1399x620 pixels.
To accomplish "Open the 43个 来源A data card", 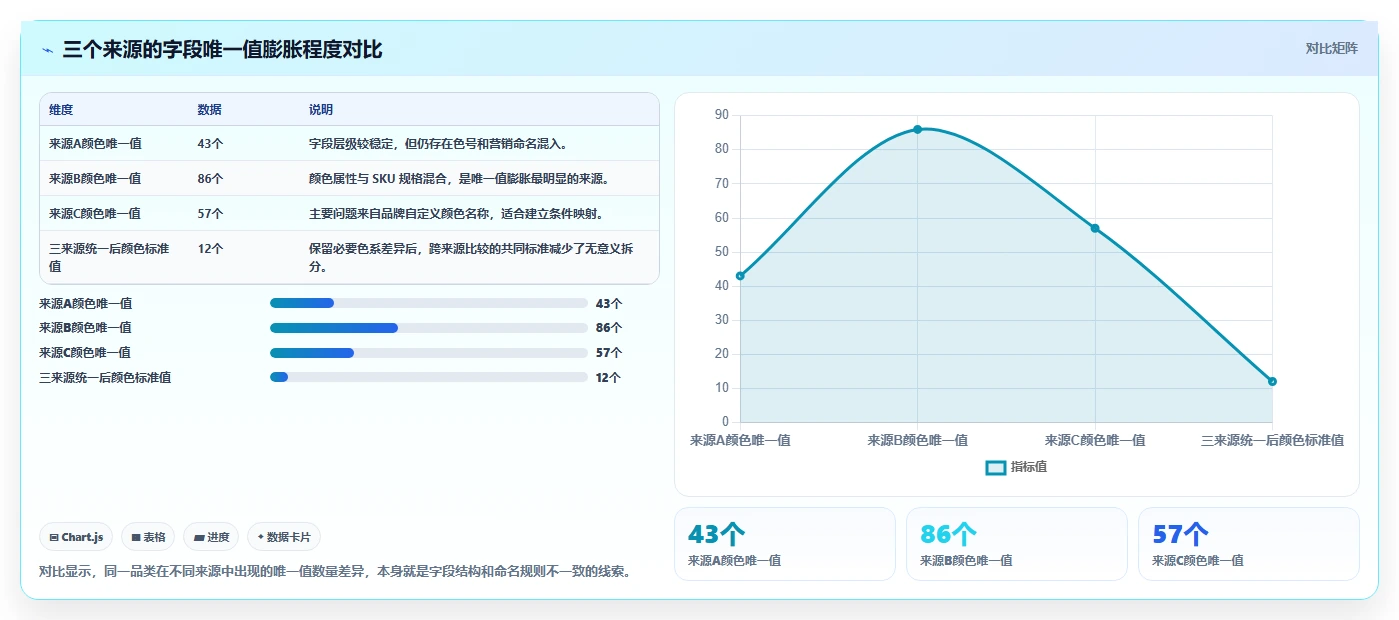I will pyautogui.click(x=785, y=544).
